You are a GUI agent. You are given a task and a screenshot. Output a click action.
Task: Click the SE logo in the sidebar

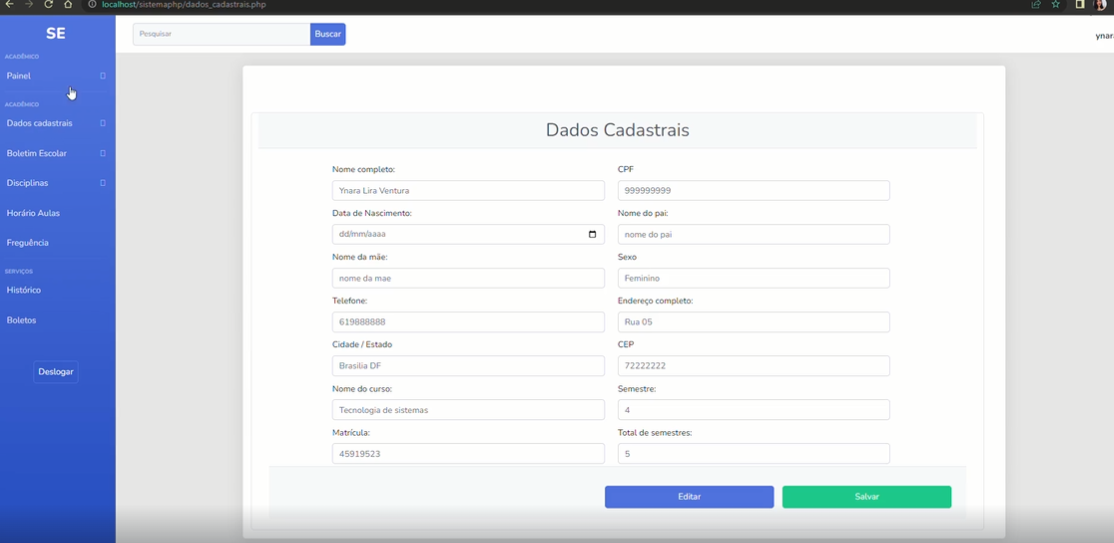56,33
